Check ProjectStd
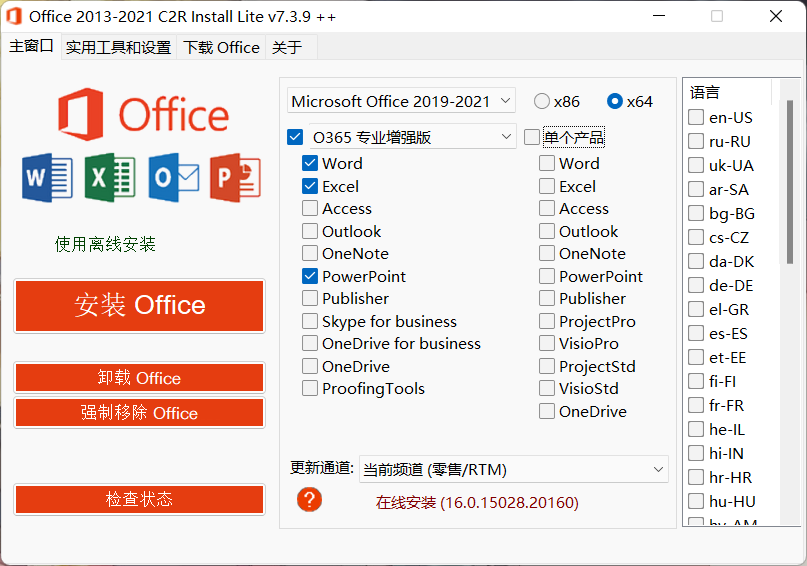The image size is (807, 566). [547, 366]
